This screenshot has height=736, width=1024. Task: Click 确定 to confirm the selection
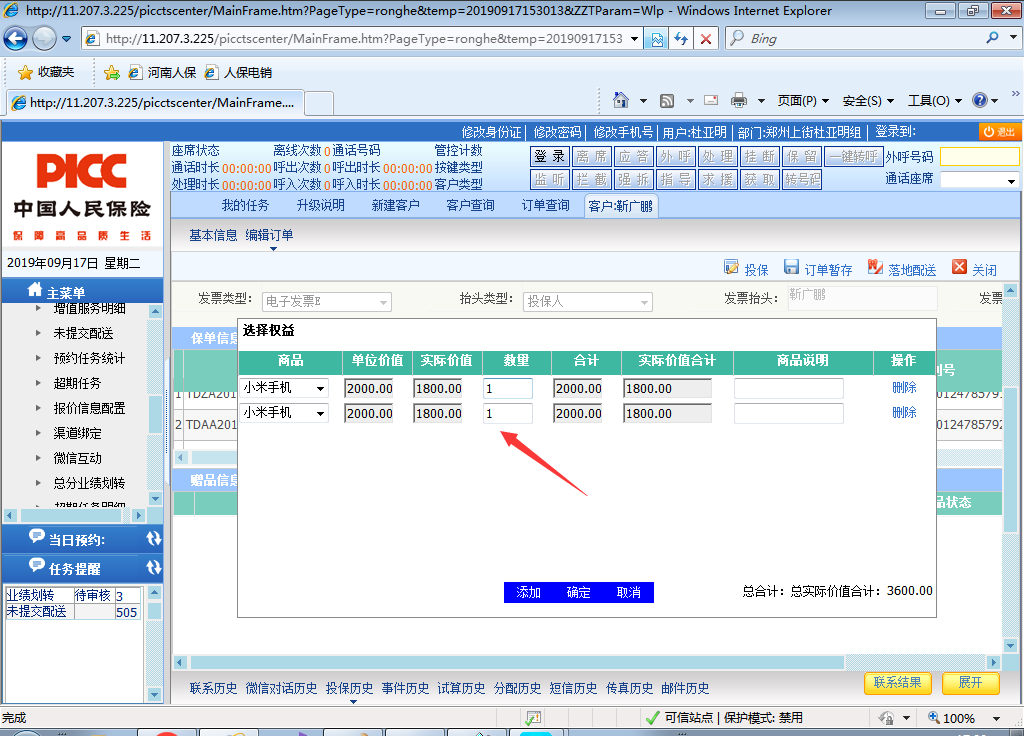point(578,593)
